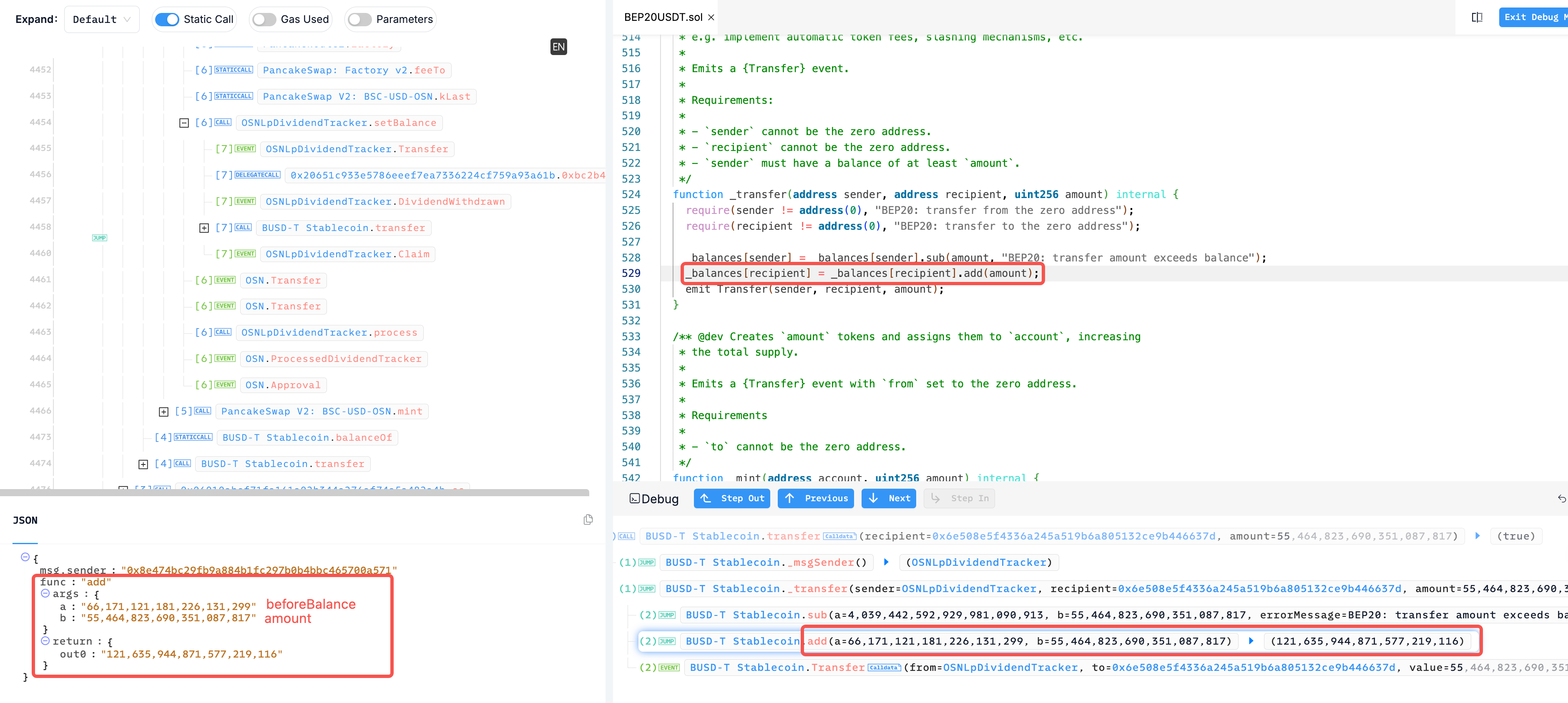
Task: Click the arrow after the transfer call amount
Action: (x=1478, y=536)
